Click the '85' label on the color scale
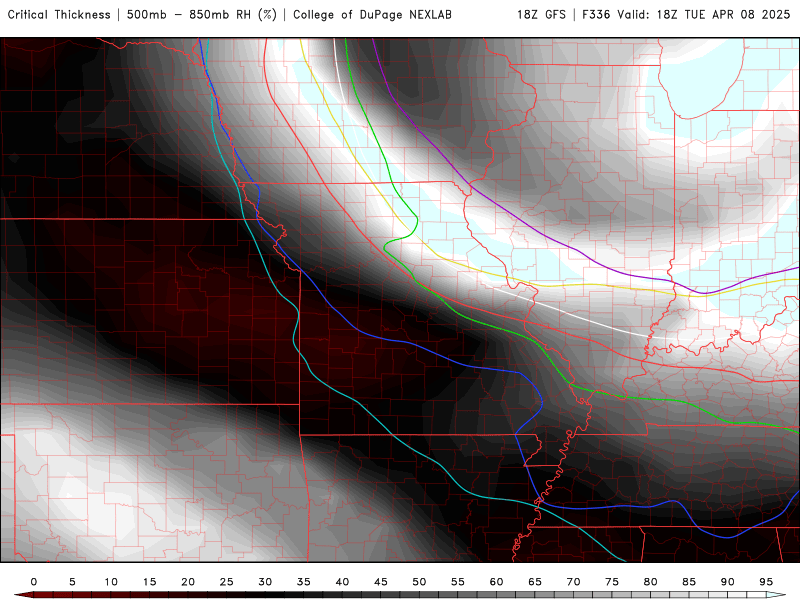 [689, 582]
